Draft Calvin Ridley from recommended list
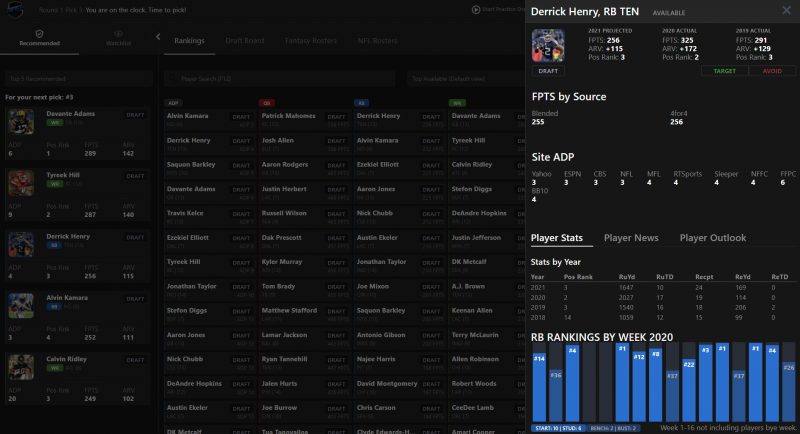This screenshot has width=800, height=434. click(x=135, y=360)
